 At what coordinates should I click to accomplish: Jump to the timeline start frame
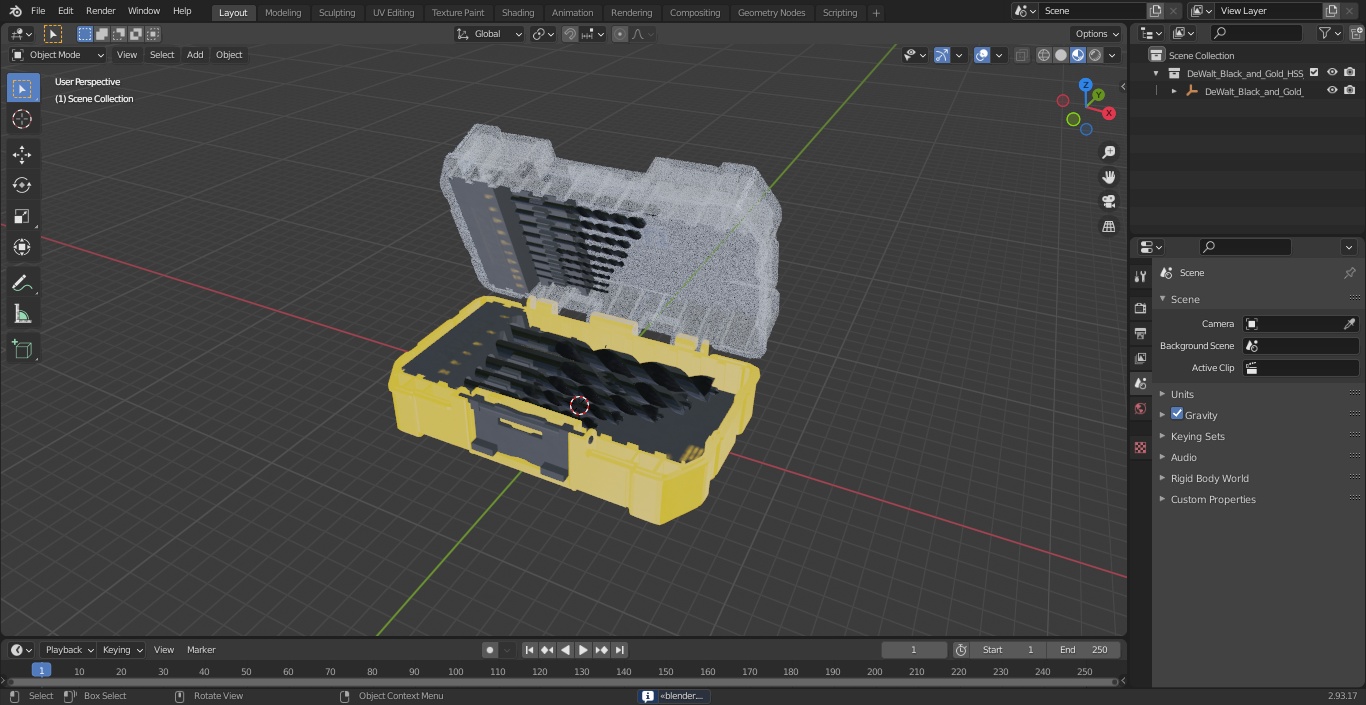(x=530, y=650)
